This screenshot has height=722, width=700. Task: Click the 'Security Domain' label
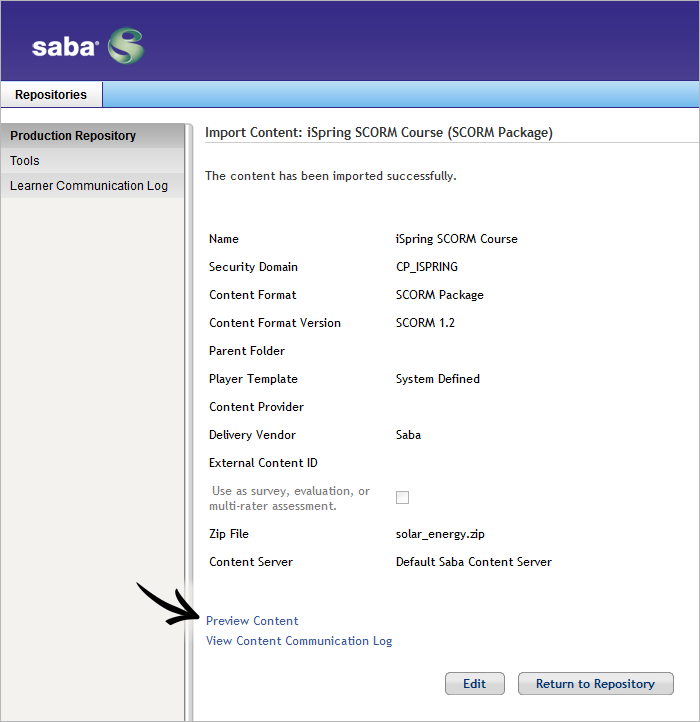pos(253,267)
